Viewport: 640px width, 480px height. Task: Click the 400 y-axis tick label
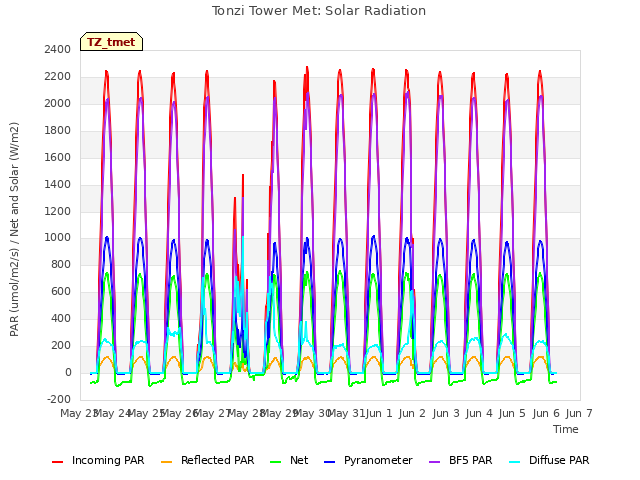point(61,319)
